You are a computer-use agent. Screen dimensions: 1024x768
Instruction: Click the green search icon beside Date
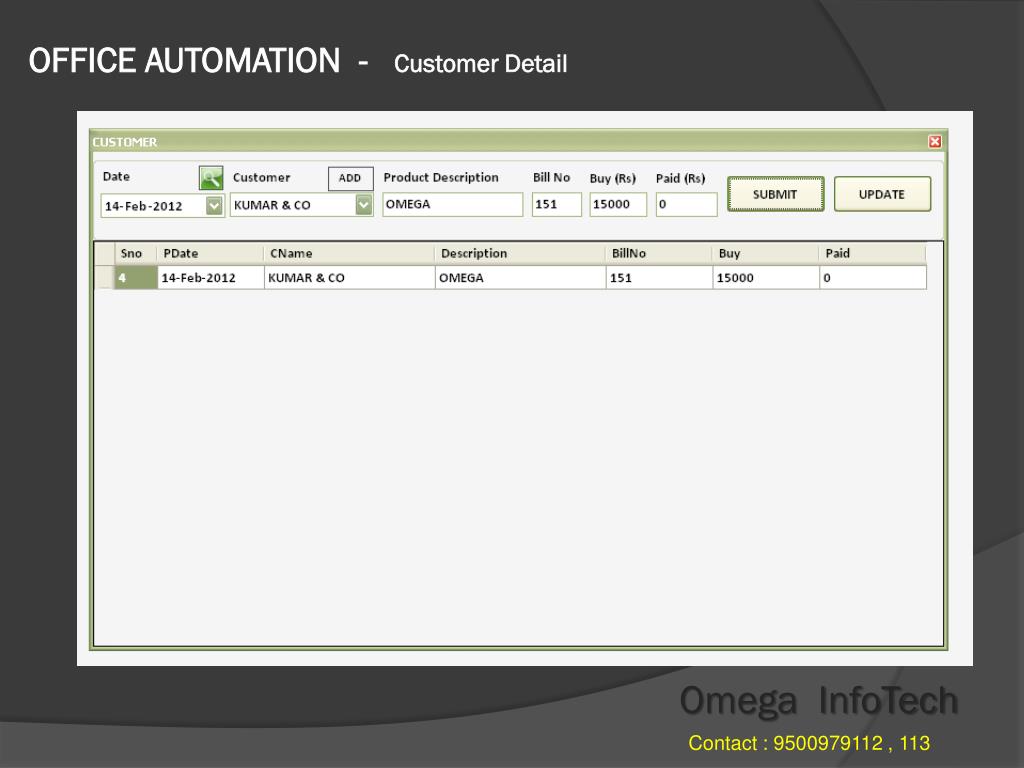(211, 178)
